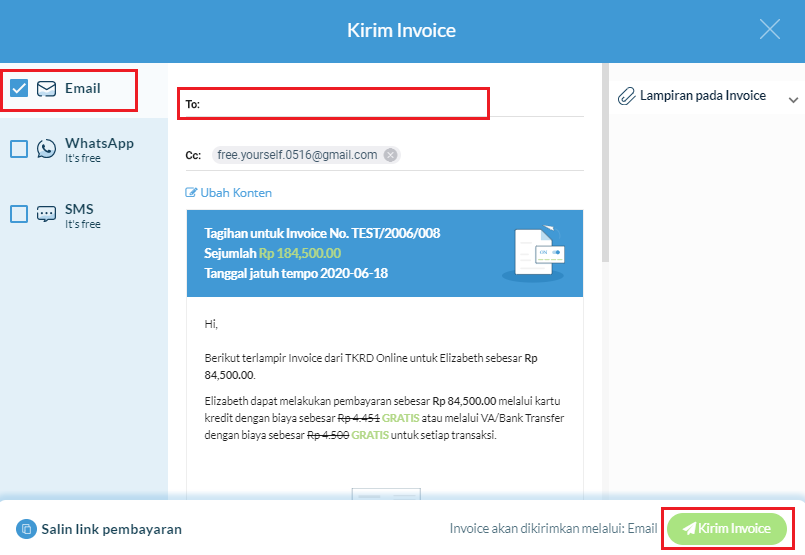Click the invoice document illustration in banner
This screenshot has width=805, height=555.
(x=534, y=253)
